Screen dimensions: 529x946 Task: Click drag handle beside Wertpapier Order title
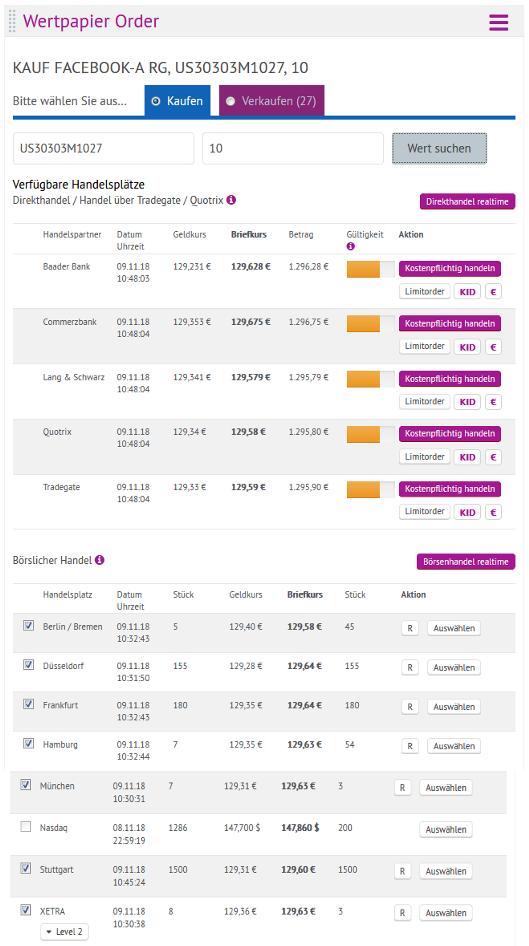[x=12, y=21]
